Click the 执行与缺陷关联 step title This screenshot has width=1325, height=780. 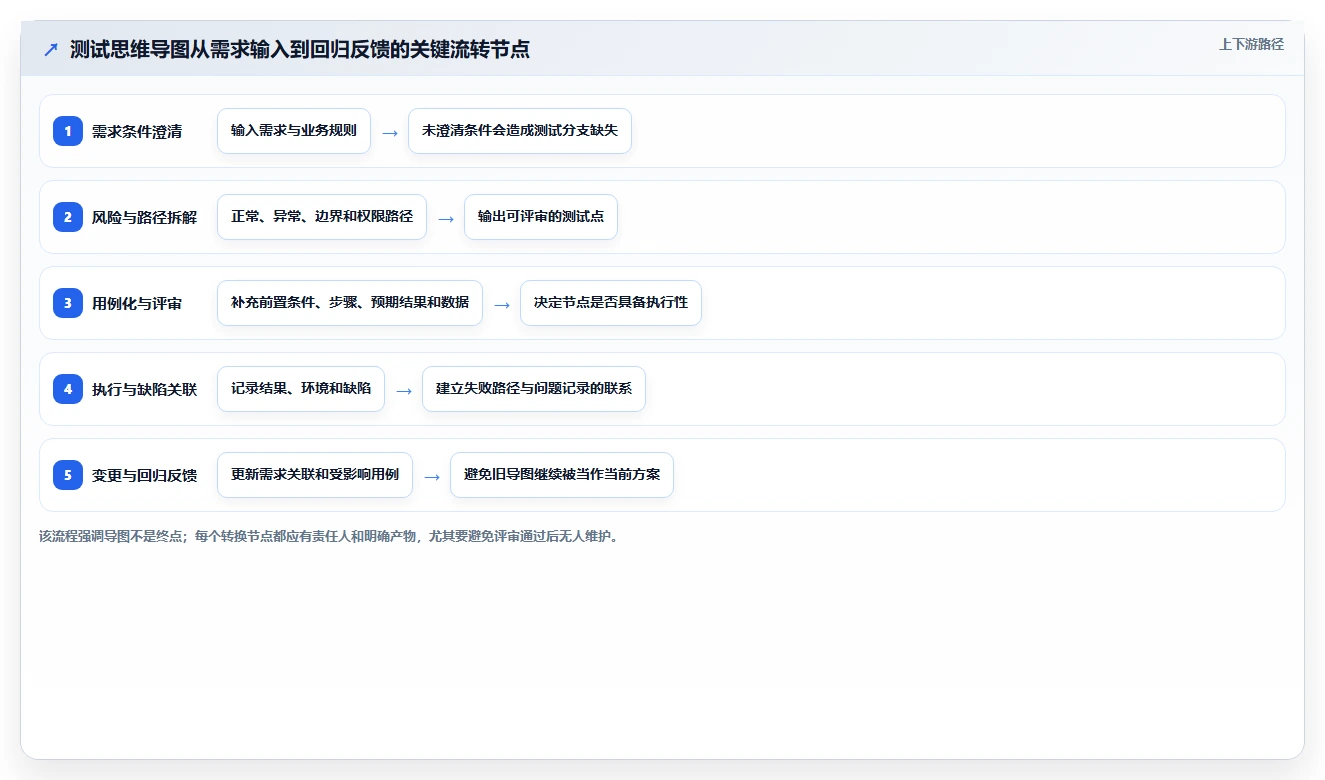(x=145, y=389)
